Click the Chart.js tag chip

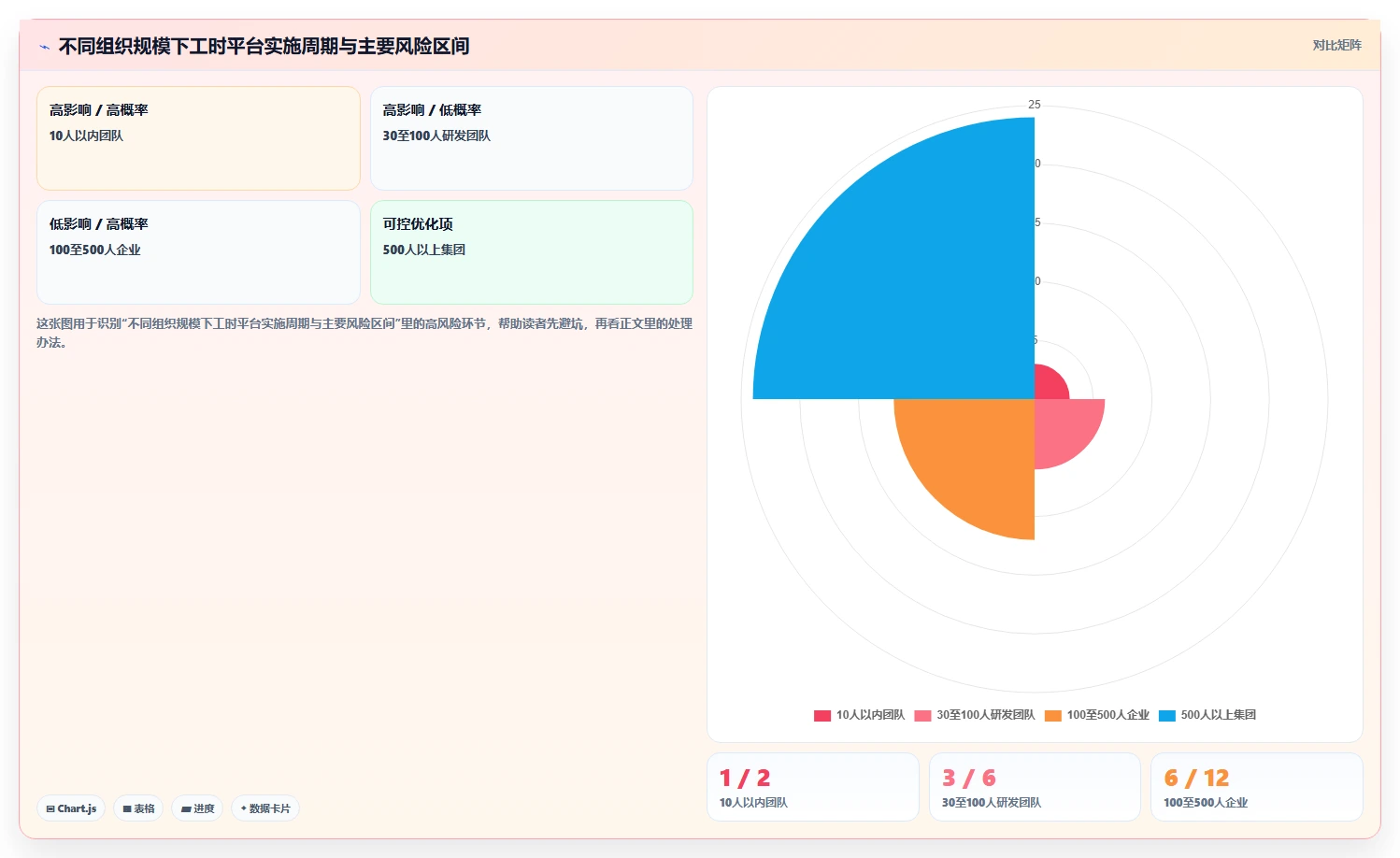[71, 808]
